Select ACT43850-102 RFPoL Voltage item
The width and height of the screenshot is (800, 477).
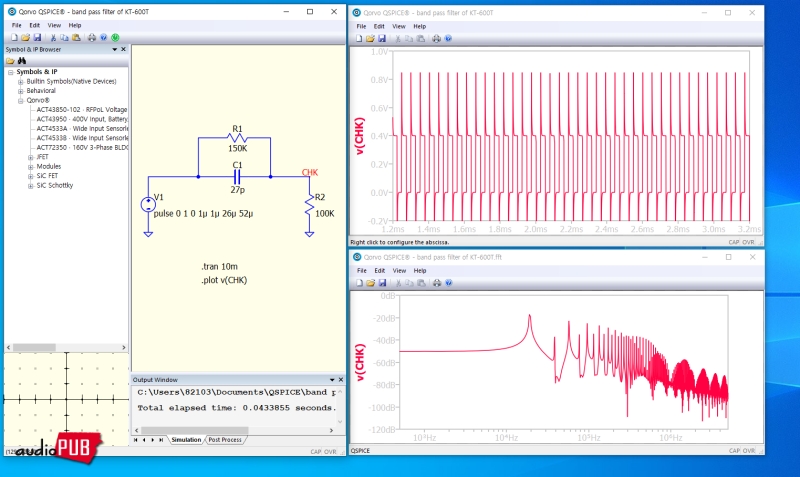point(82,110)
